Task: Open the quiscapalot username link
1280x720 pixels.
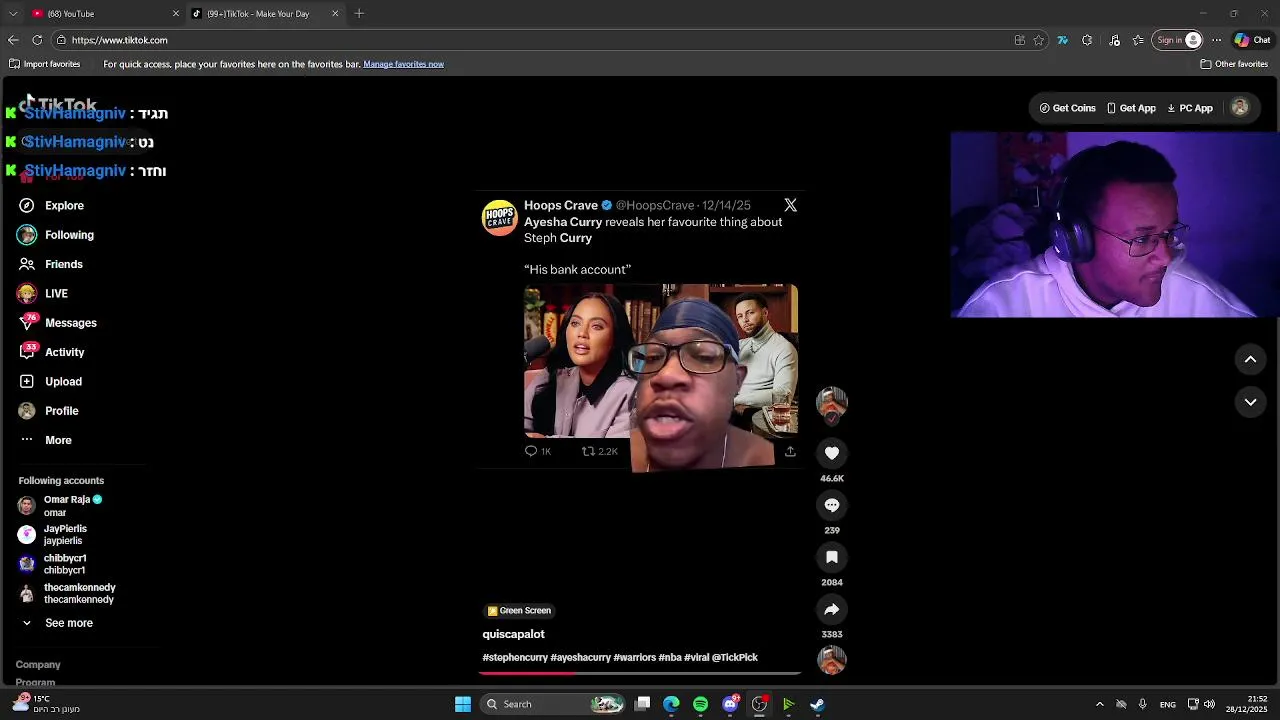Action: [513, 634]
